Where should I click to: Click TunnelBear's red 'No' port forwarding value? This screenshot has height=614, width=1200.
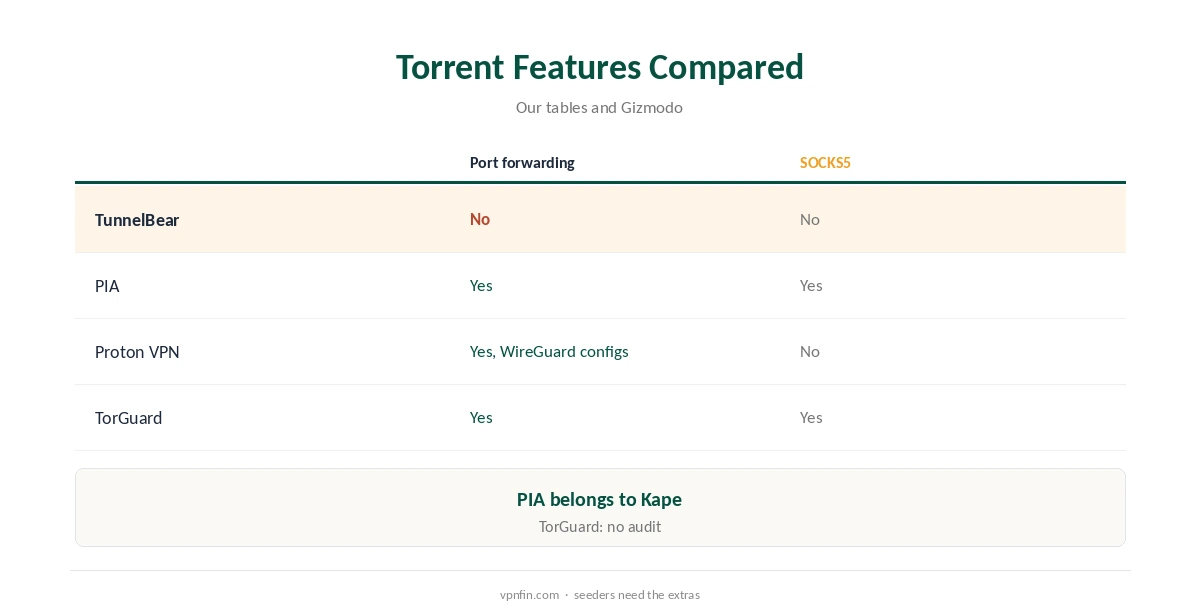click(x=480, y=219)
